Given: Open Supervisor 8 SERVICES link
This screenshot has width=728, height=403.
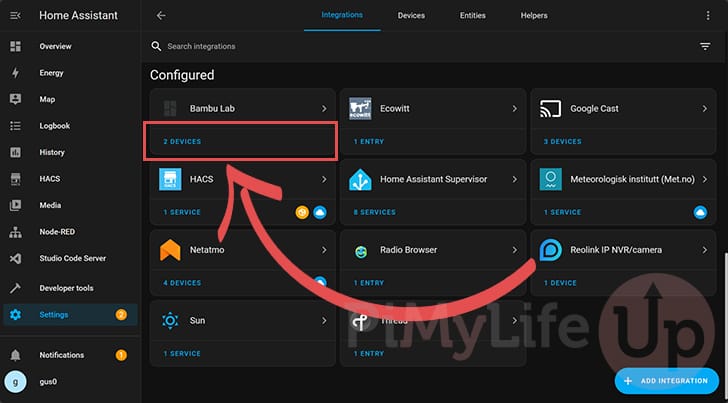Looking at the screenshot, I should 375,212.
